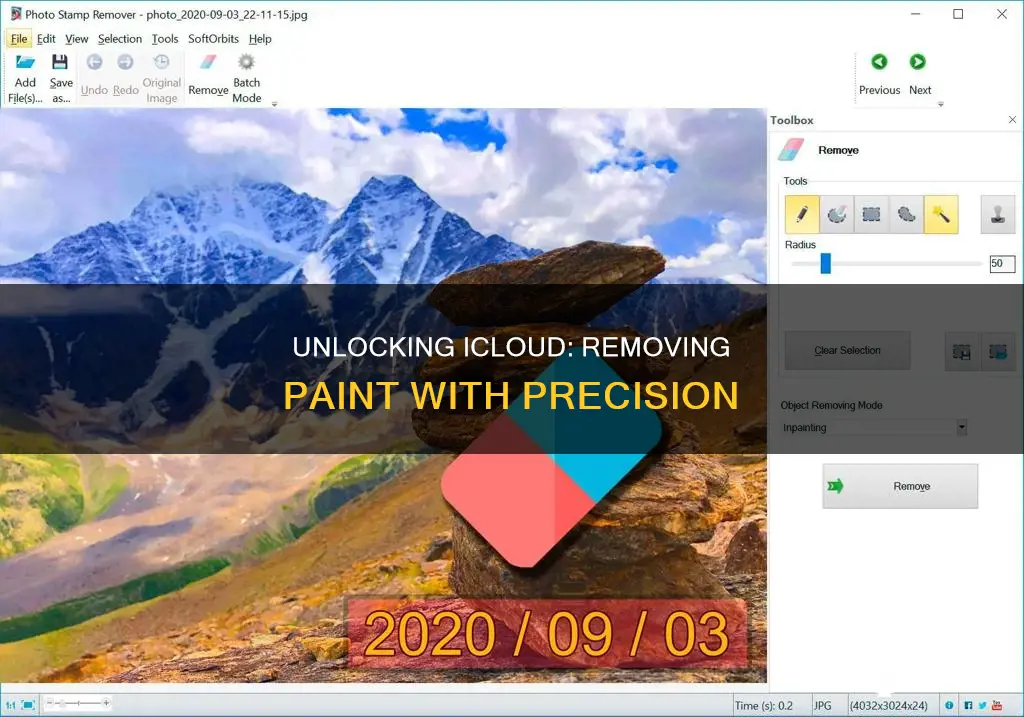Screen dimensions: 1024x717
Task: Open the Edit menu
Action: 46,39
